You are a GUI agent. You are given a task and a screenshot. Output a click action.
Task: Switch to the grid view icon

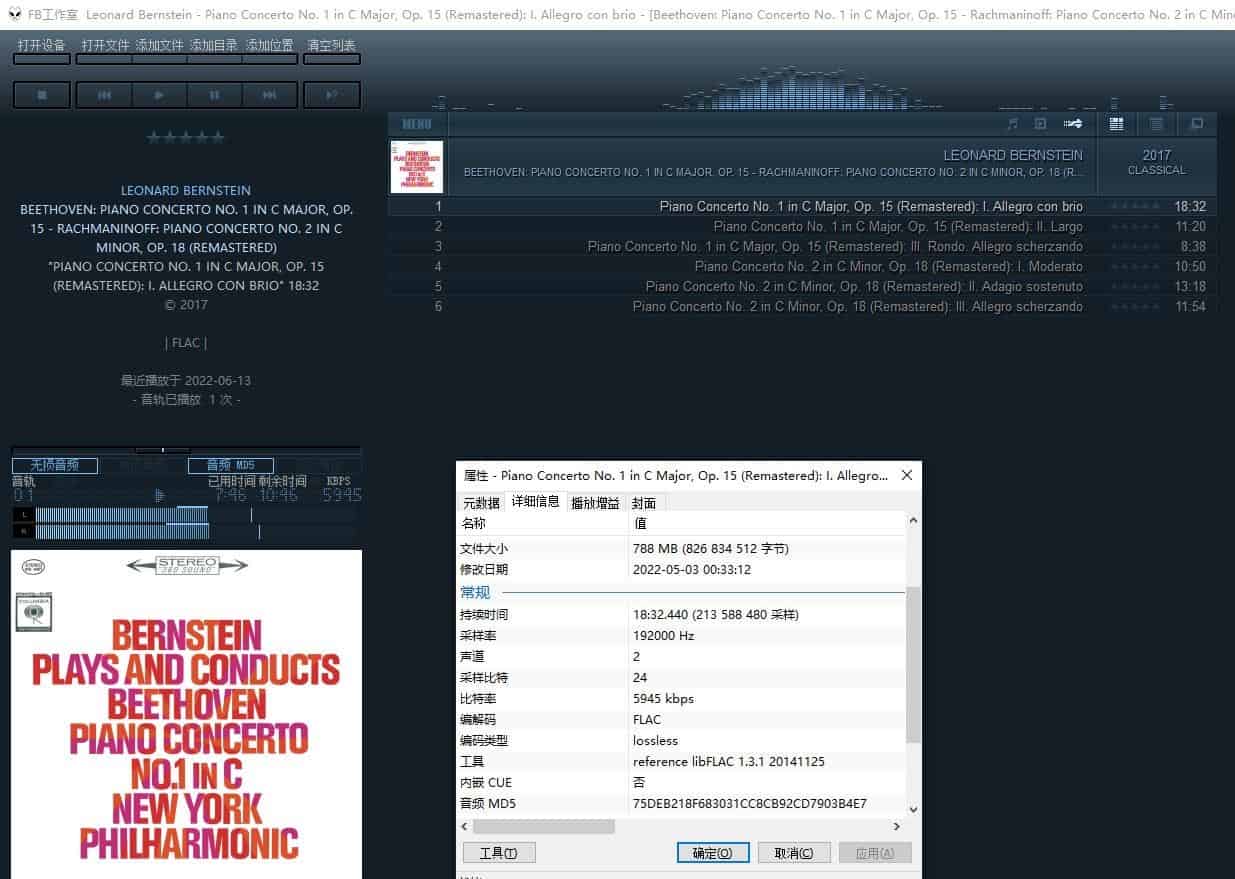tap(1117, 124)
